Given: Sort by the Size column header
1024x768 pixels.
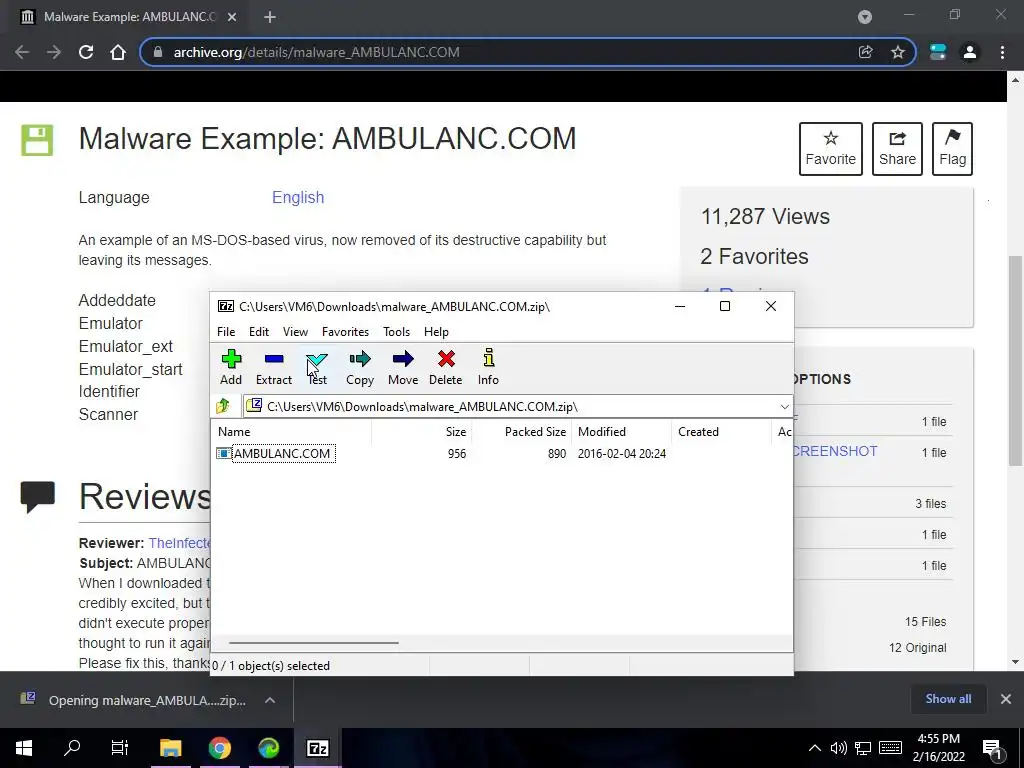Looking at the screenshot, I should click(422, 432).
